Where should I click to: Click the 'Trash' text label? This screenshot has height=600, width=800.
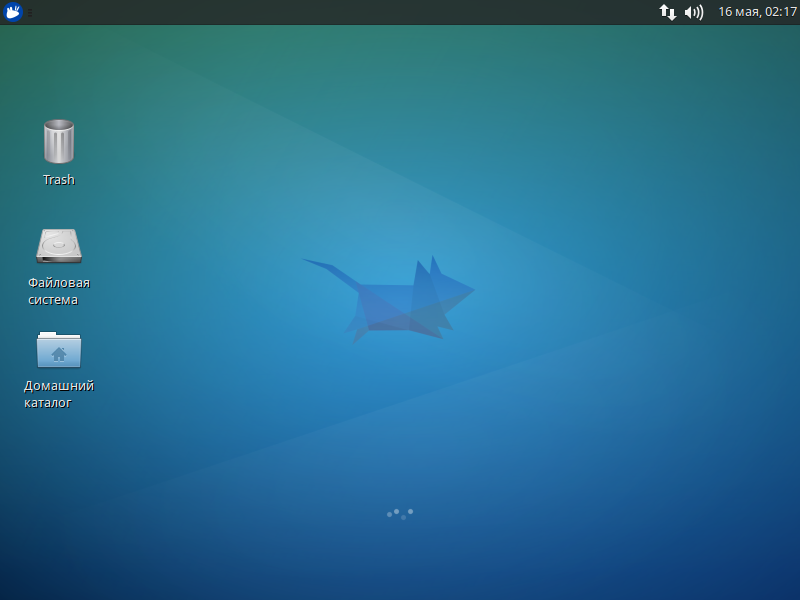click(x=59, y=180)
